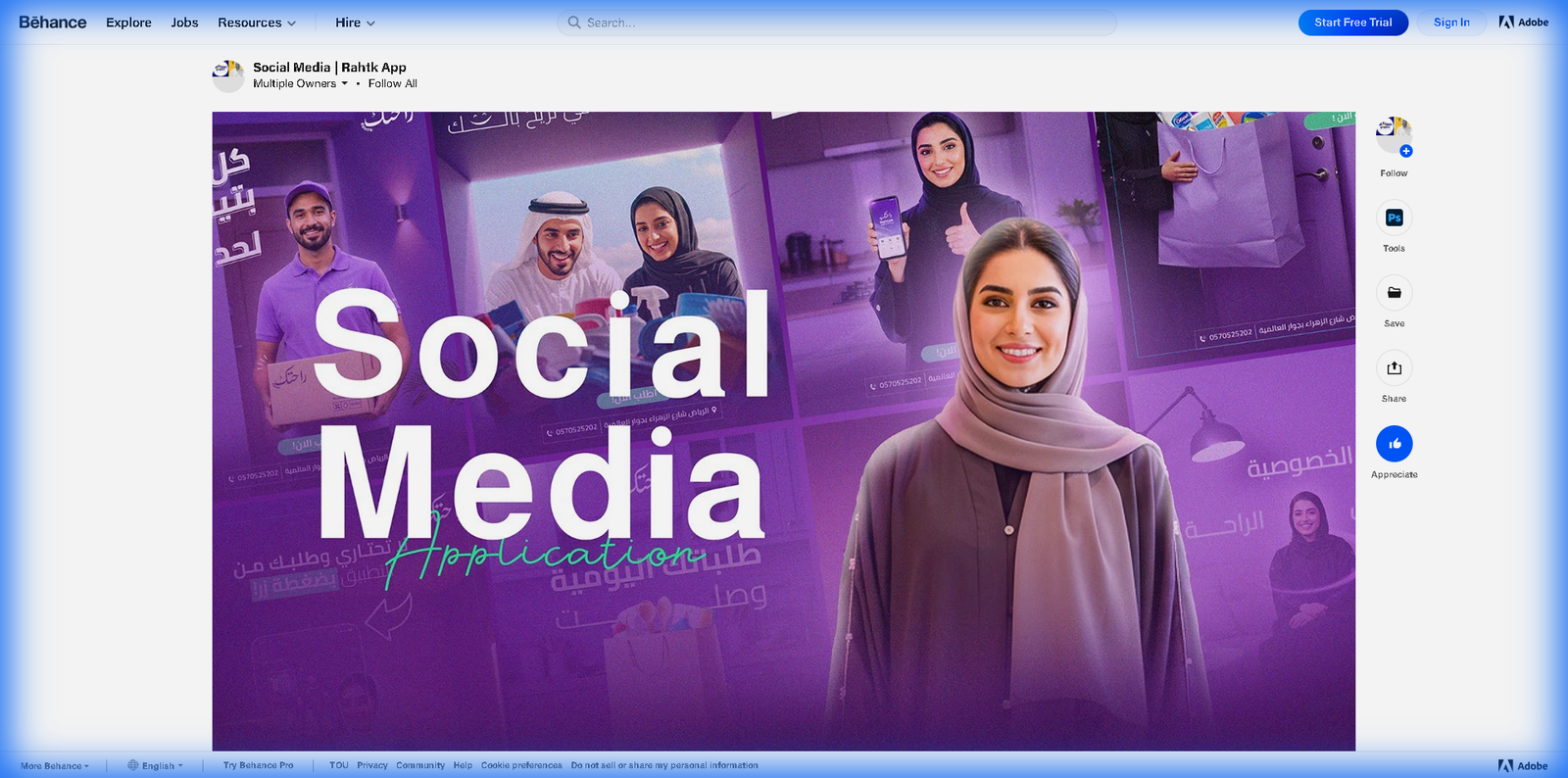
Task: Share the project via share icon
Action: pos(1394,368)
